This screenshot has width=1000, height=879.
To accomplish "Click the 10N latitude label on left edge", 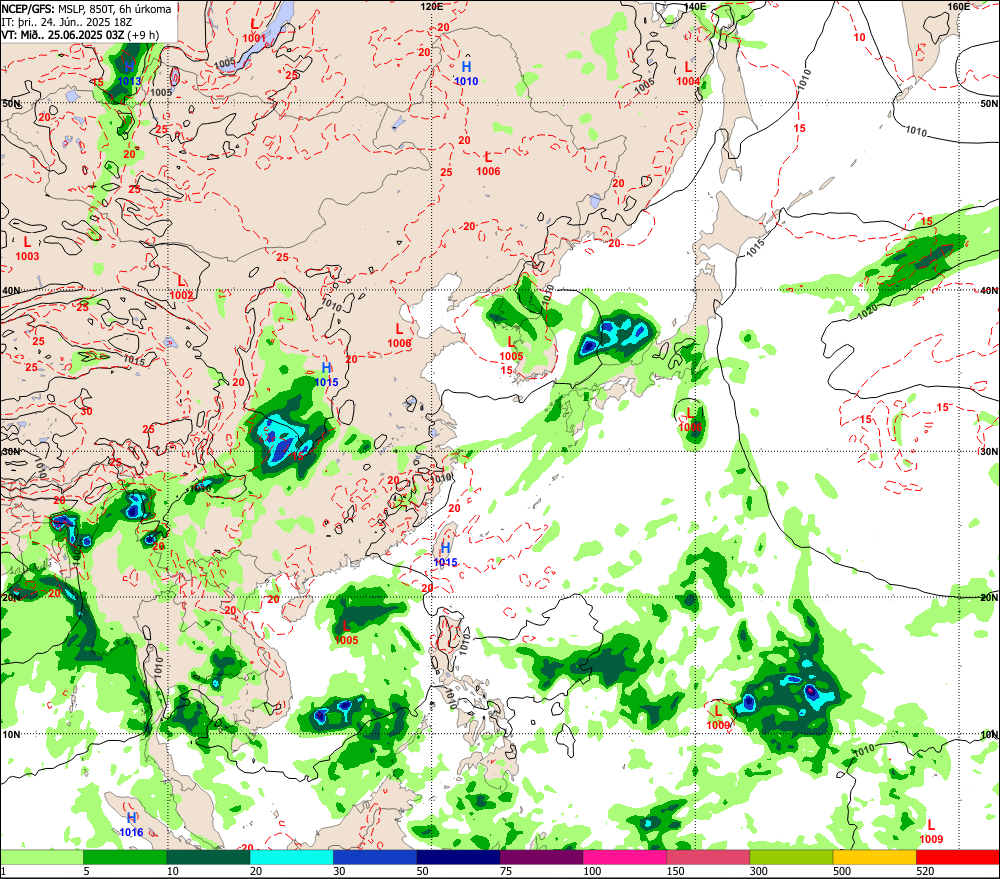I will point(11,734).
